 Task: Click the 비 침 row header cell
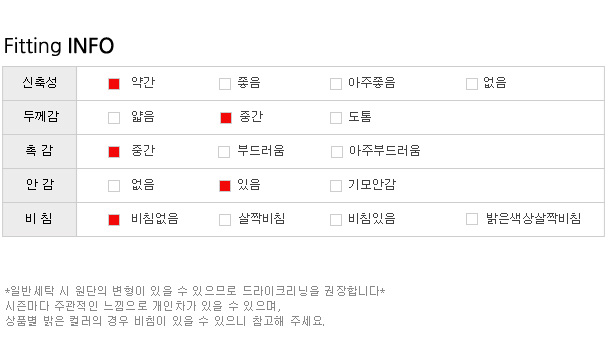40,219
